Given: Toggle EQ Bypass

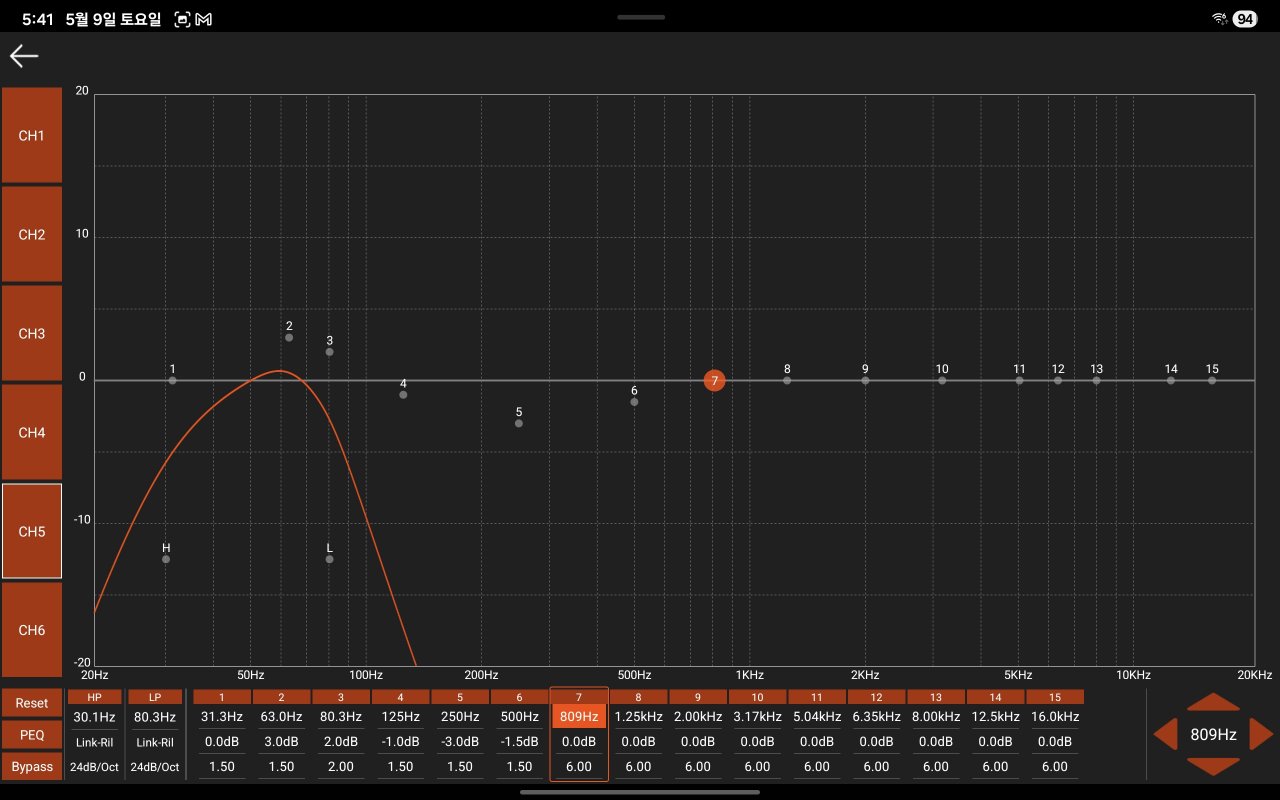Looking at the screenshot, I should click(32, 766).
